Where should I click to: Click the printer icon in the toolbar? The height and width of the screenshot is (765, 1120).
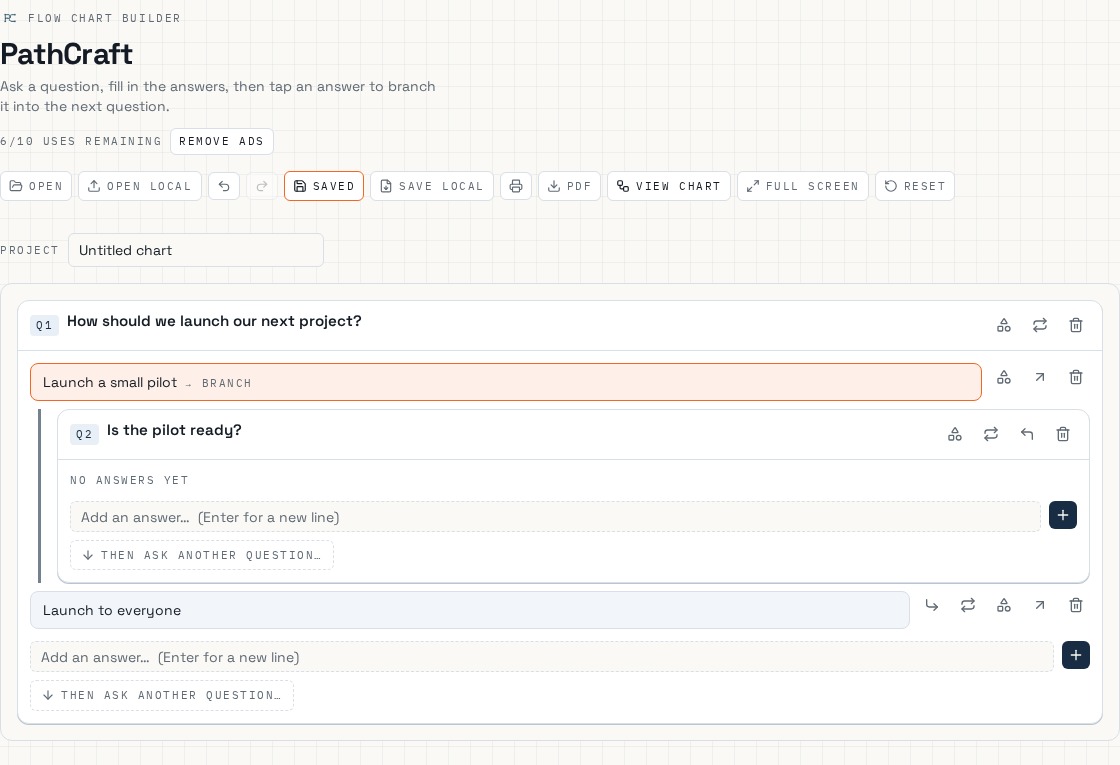click(x=516, y=186)
